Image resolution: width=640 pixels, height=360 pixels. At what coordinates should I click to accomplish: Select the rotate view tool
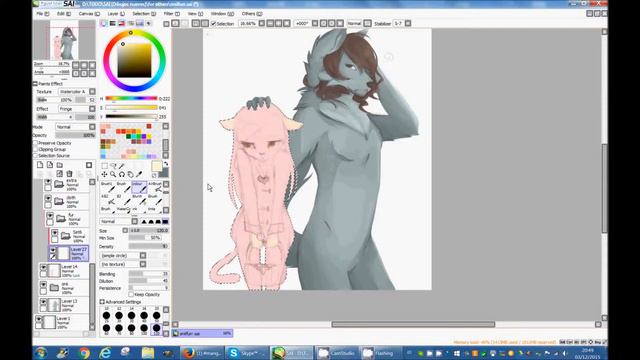click(122, 174)
